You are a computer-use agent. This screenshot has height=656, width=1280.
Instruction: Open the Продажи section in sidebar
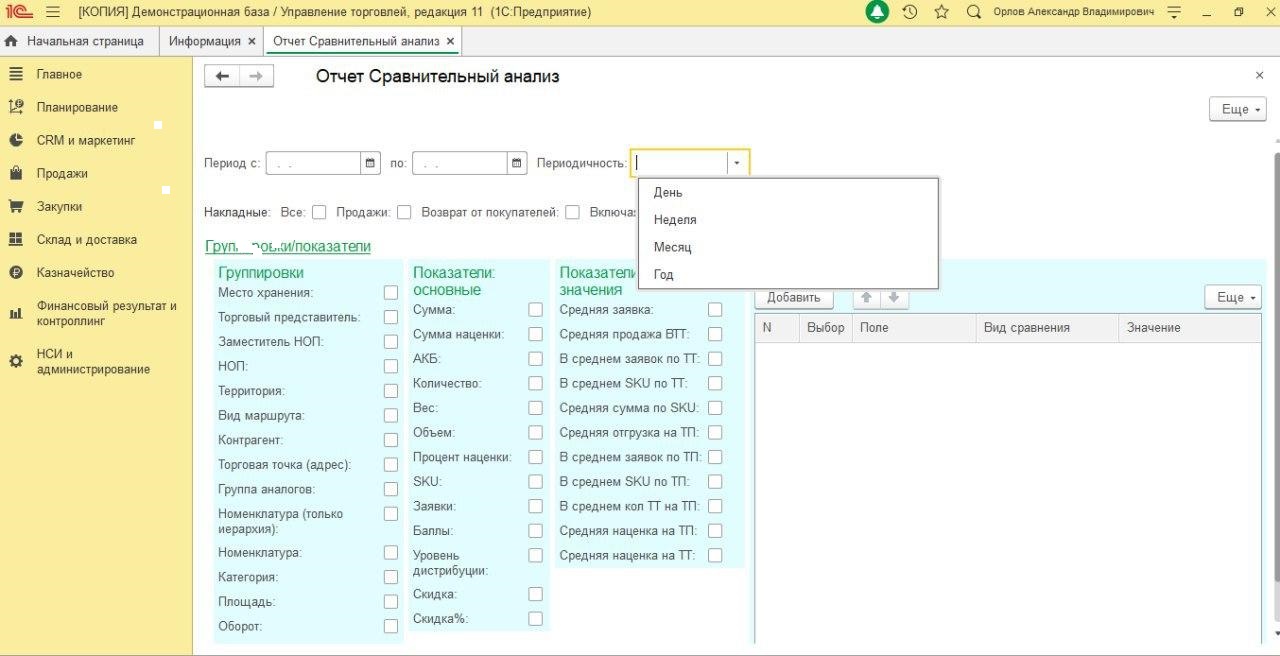pos(62,173)
